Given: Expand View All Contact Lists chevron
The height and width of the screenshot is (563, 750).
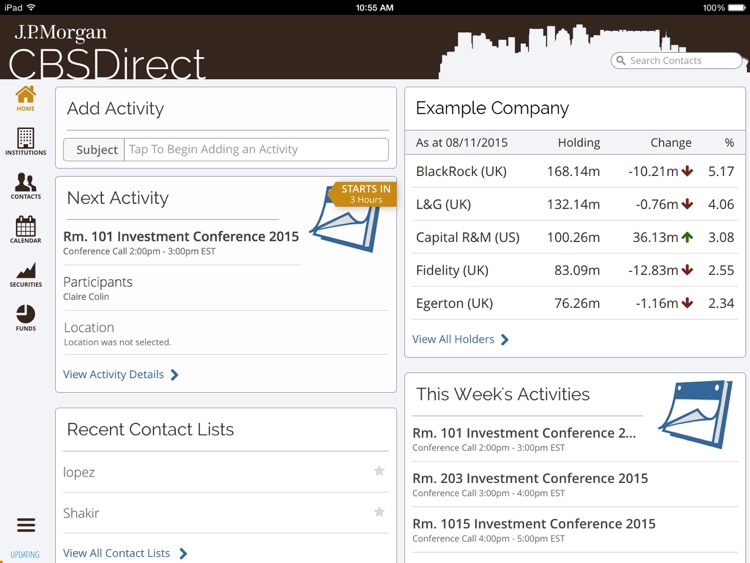Looking at the screenshot, I should tap(183, 553).
